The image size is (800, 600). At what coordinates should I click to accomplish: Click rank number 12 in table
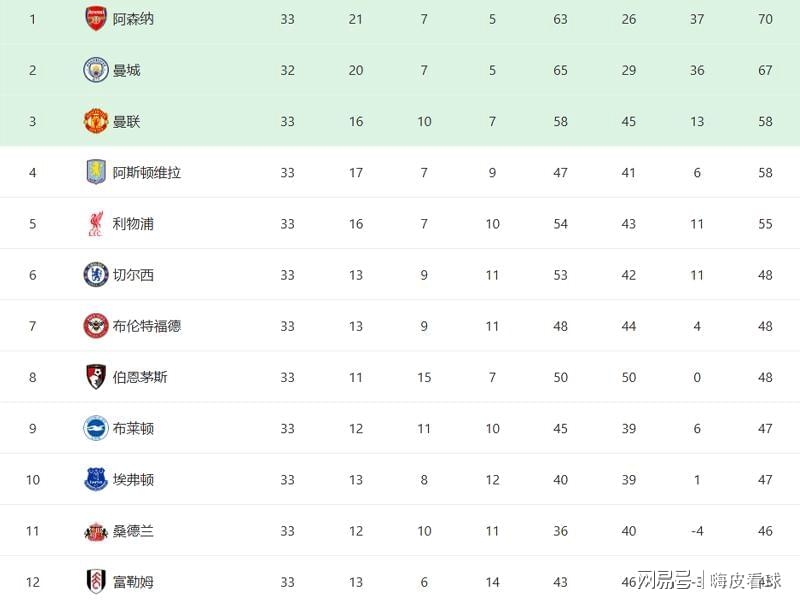(32, 582)
